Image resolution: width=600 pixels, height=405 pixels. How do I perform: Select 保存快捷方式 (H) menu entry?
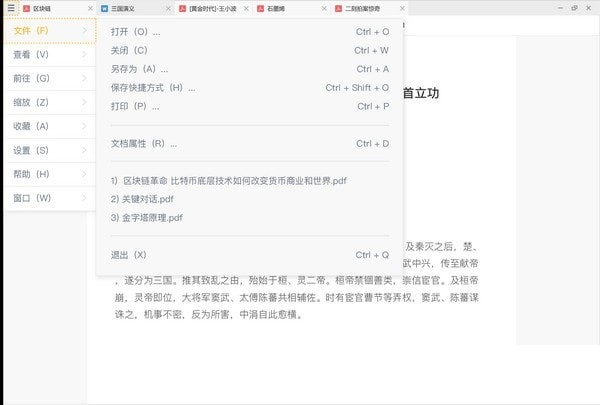tap(250, 88)
